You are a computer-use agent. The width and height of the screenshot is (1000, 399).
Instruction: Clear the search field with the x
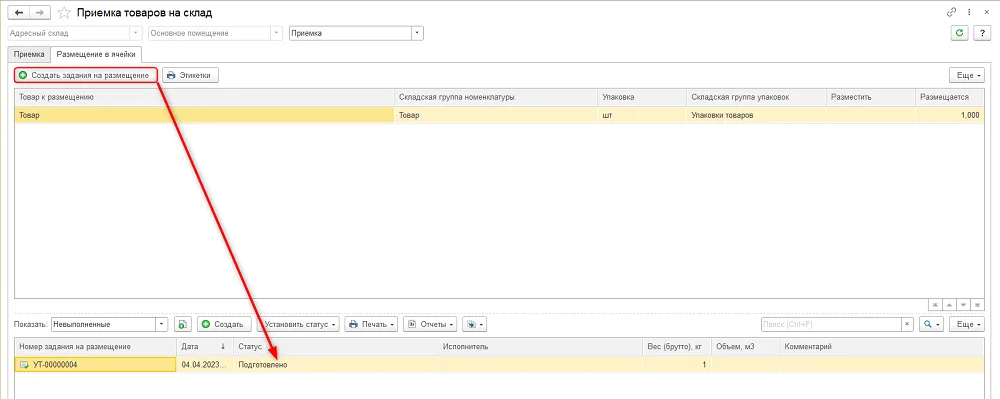click(x=908, y=324)
